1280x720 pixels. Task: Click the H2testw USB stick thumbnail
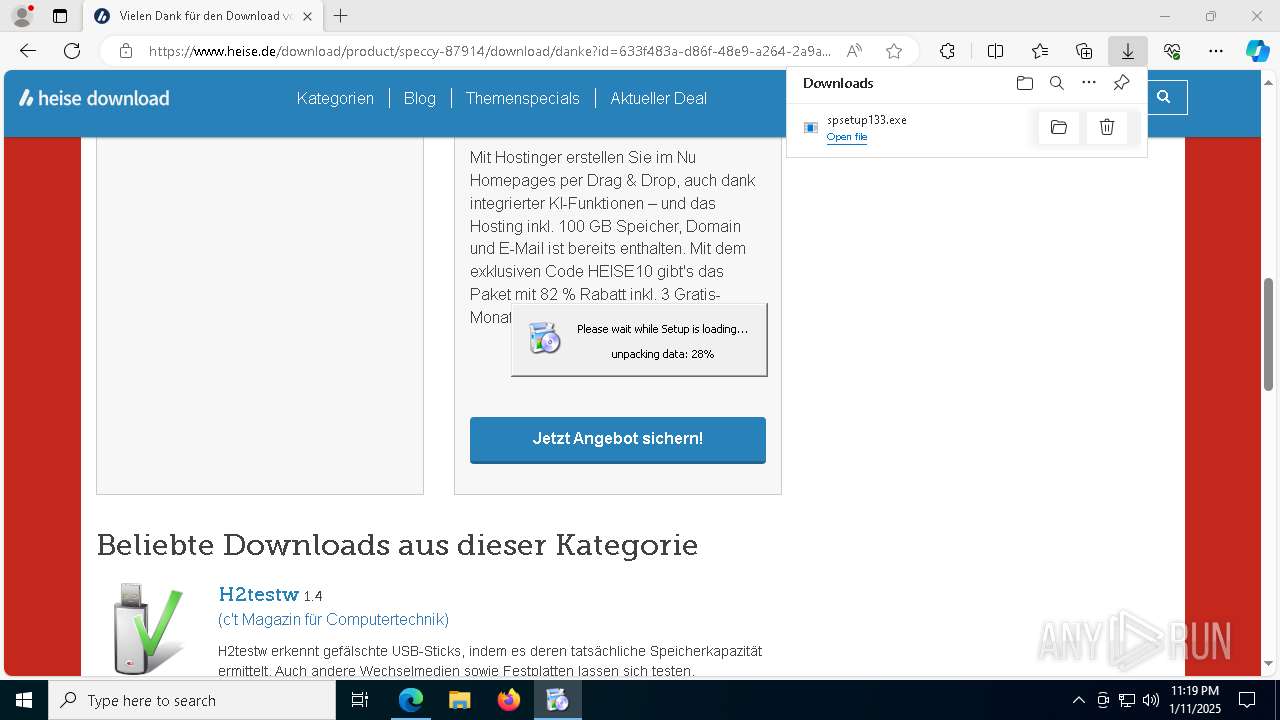(x=148, y=629)
